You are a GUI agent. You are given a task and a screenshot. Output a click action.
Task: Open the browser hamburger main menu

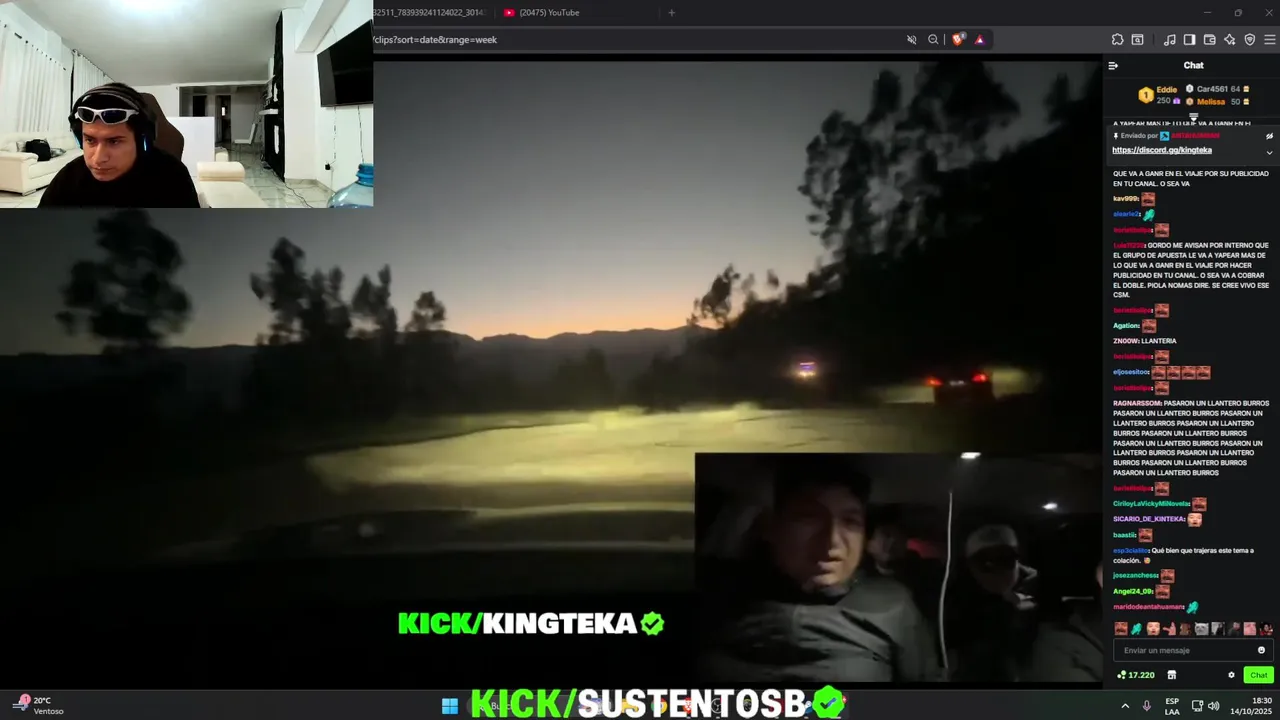click(x=1270, y=40)
